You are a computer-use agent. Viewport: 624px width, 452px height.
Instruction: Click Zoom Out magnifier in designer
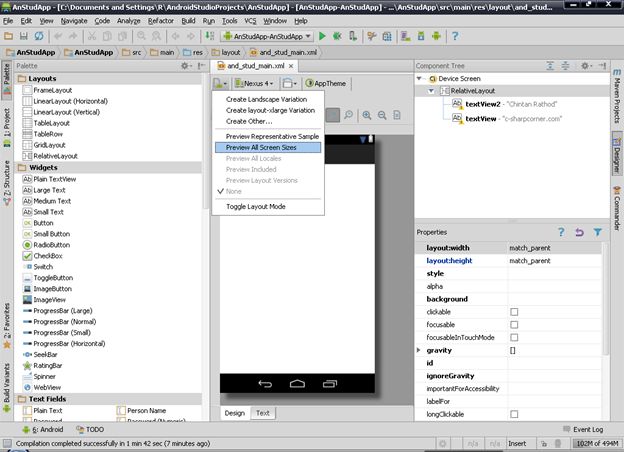(x=382, y=115)
